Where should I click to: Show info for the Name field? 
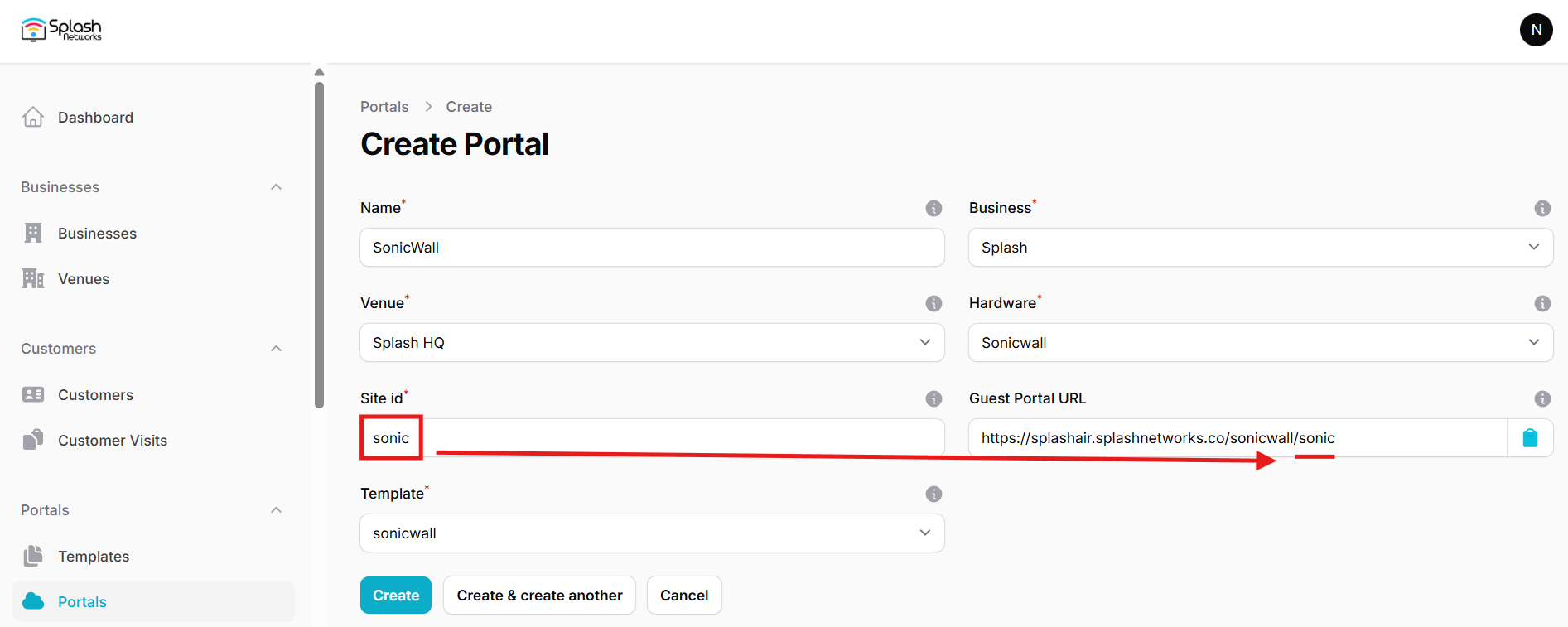[934, 208]
